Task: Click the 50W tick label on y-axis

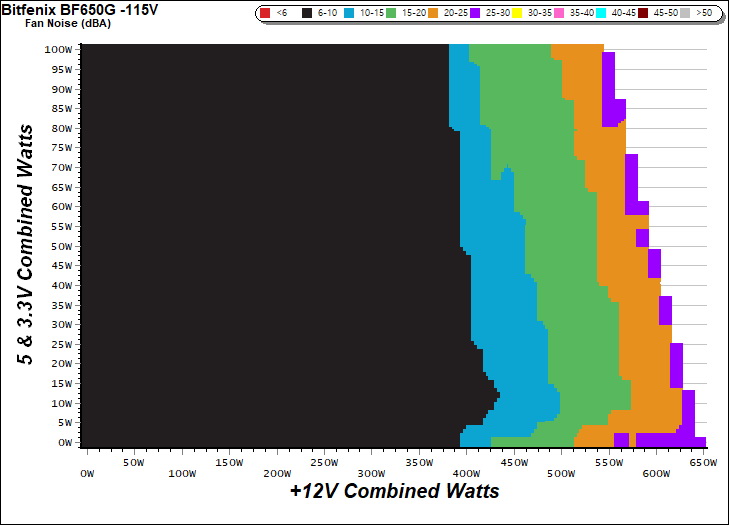Action: [60, 246]
